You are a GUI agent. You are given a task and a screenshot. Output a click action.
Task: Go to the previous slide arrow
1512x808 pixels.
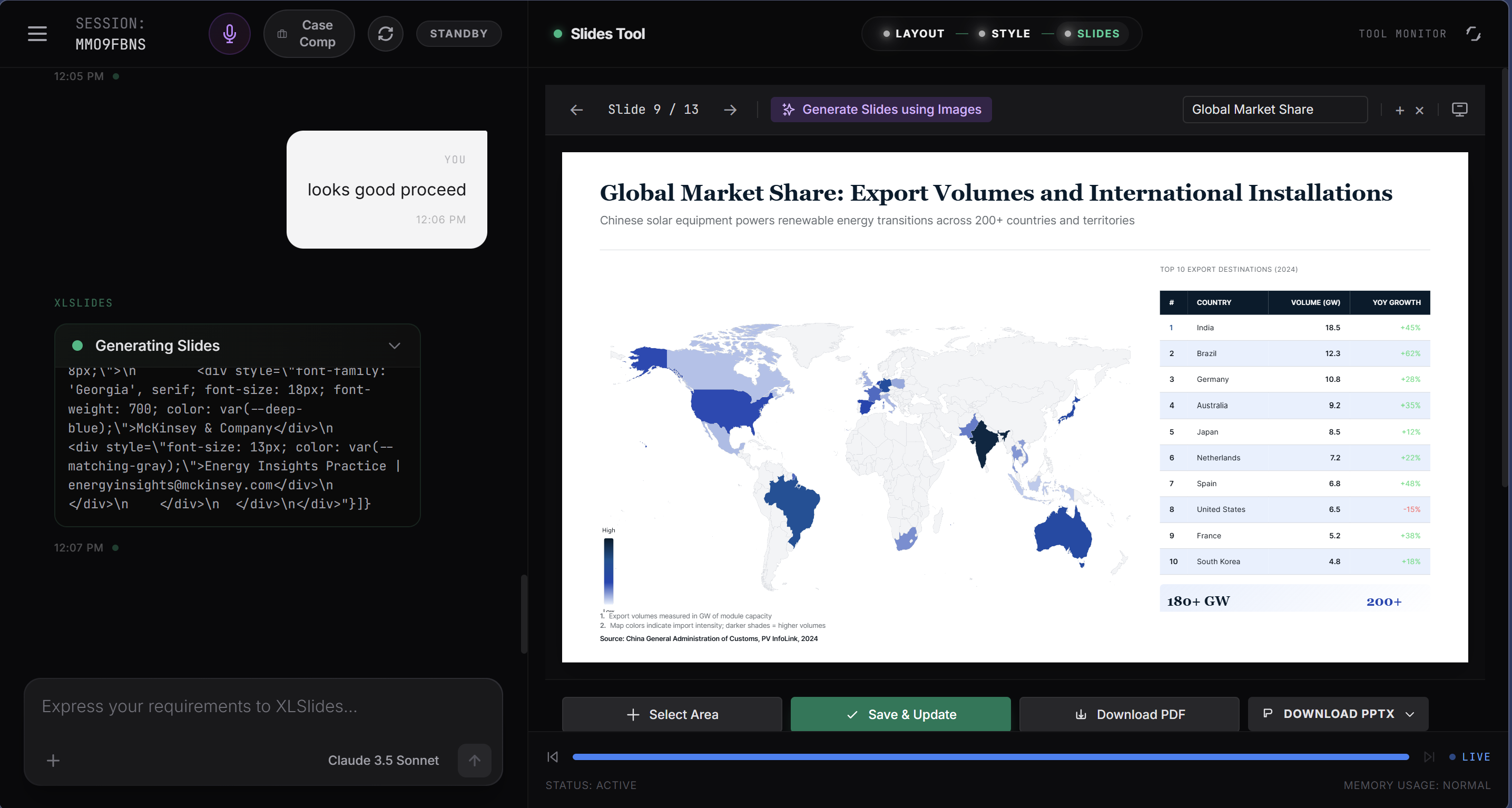(x=576, y=110)
